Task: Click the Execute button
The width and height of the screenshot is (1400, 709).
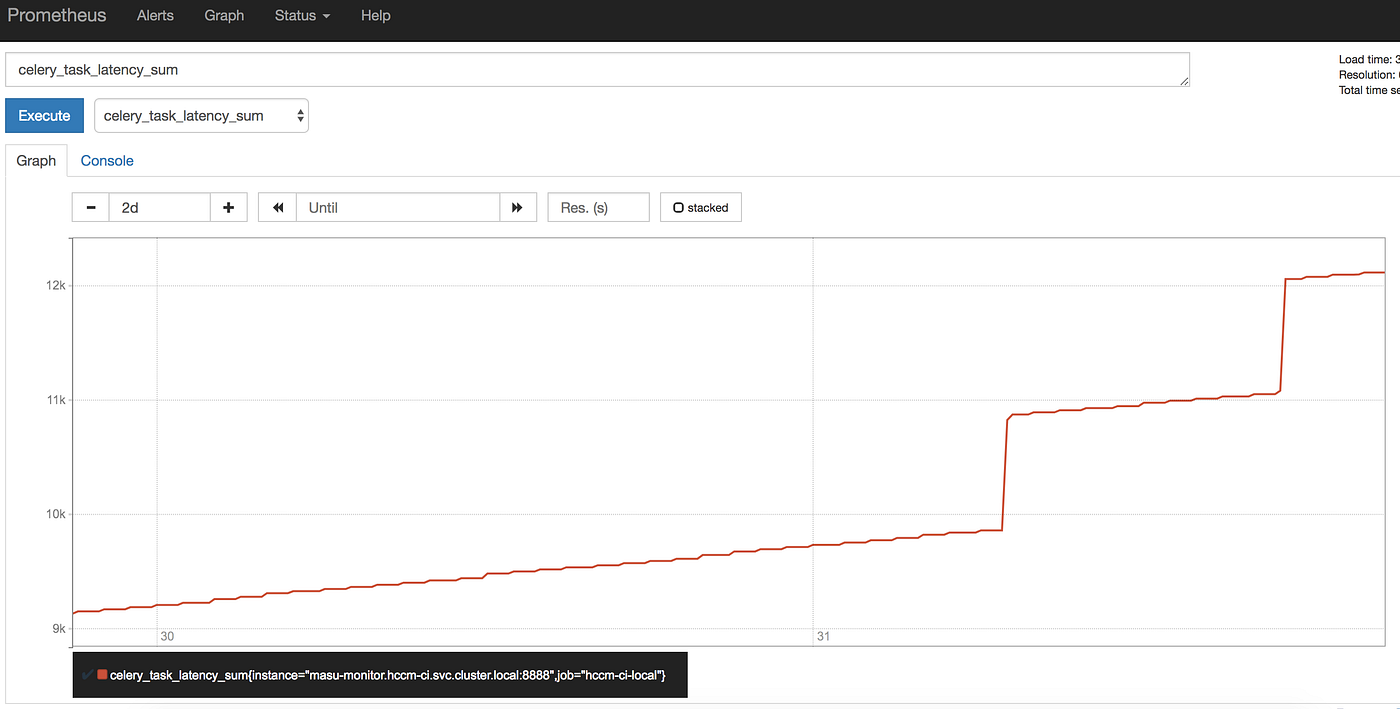Action: tap(44, 115)
